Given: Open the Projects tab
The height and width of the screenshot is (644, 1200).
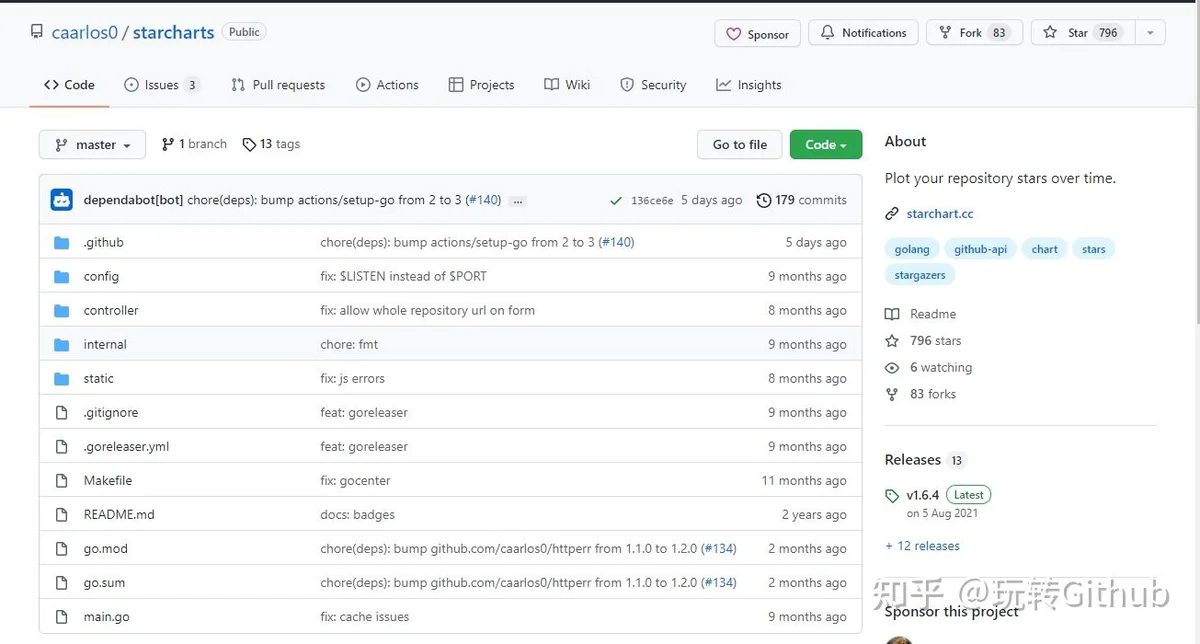Looking at the screenshot, I should point(481,85).
